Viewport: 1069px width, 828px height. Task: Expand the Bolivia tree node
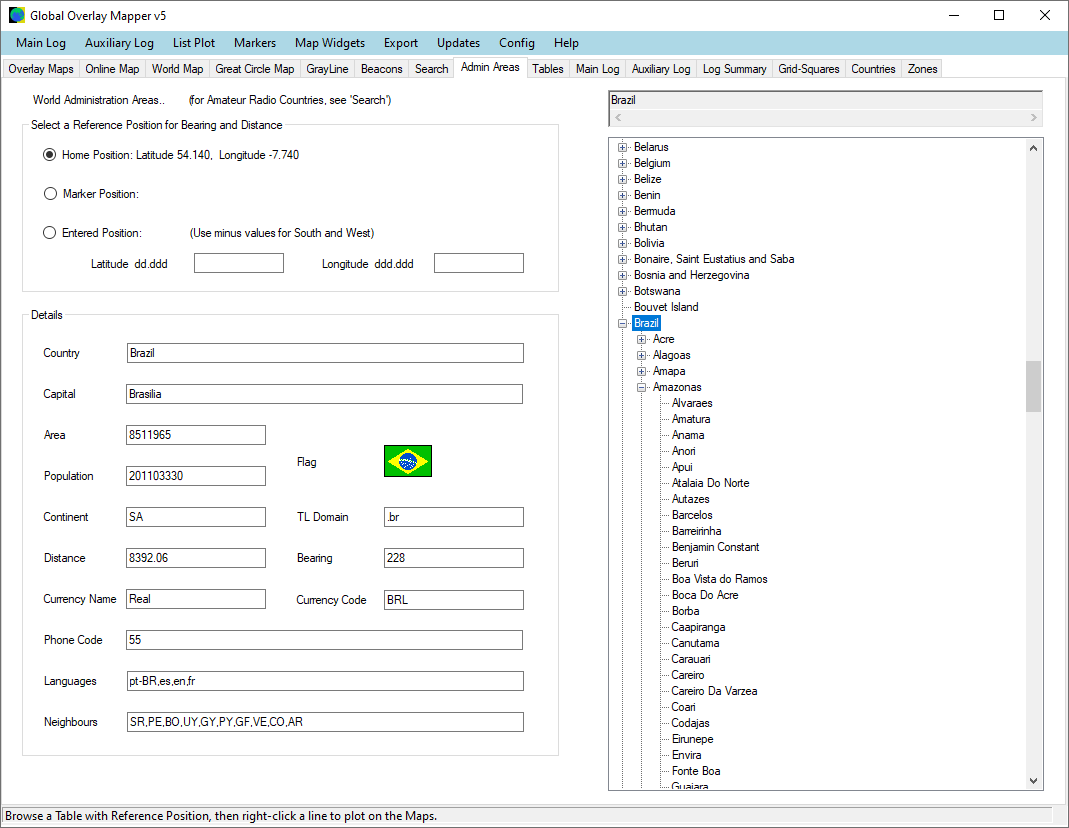coord(622,243)
